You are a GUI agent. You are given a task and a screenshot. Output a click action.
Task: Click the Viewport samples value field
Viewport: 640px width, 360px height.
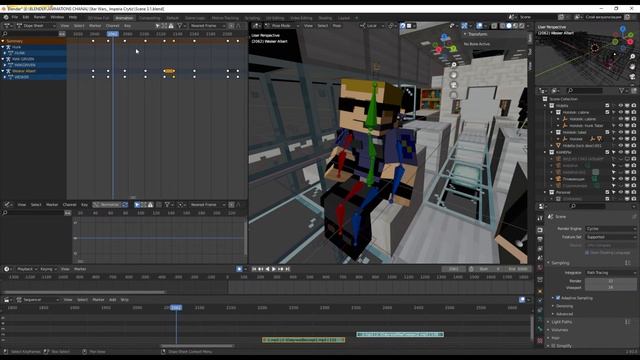point(611,287)
